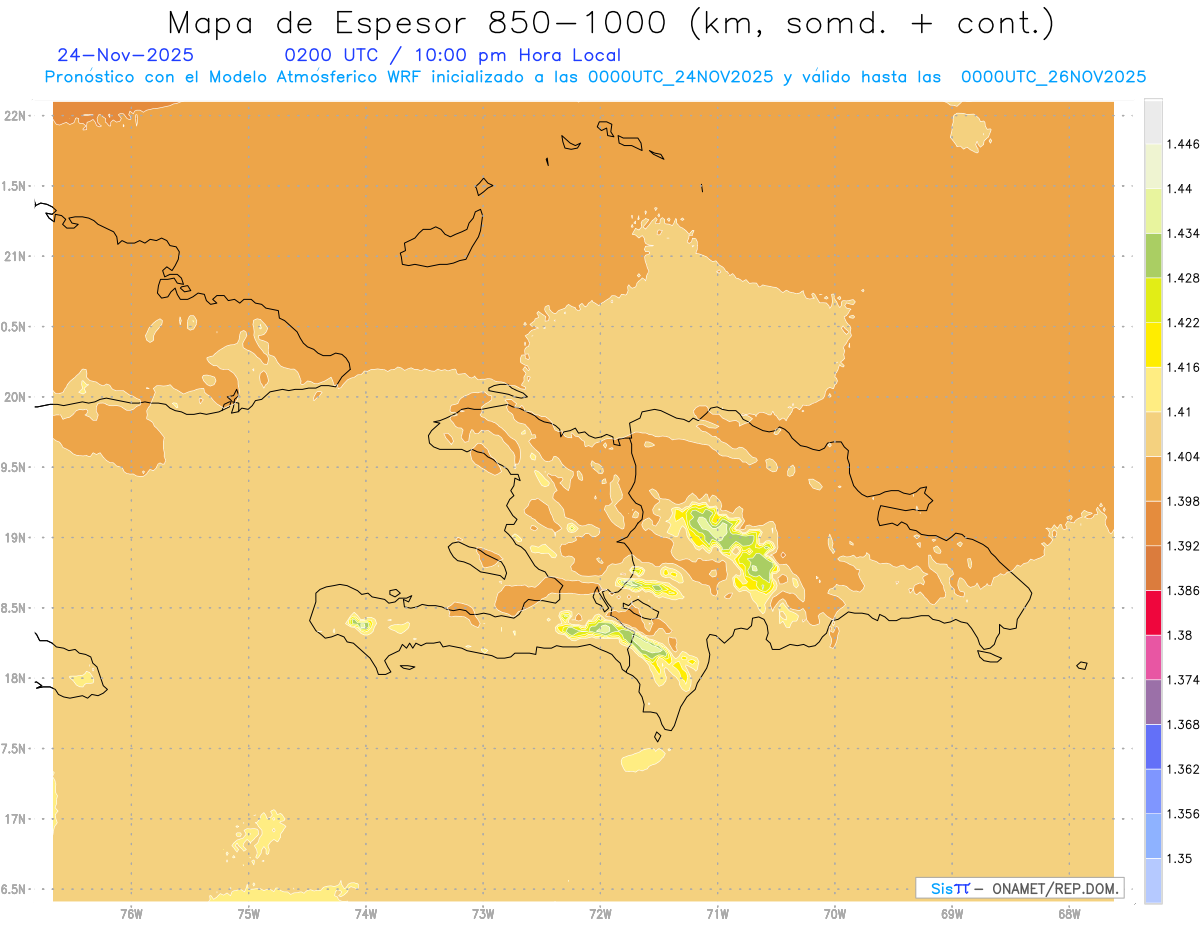Click the '74W' longitude label
The image size is (1200, 927).
click(x=365, y=912)
